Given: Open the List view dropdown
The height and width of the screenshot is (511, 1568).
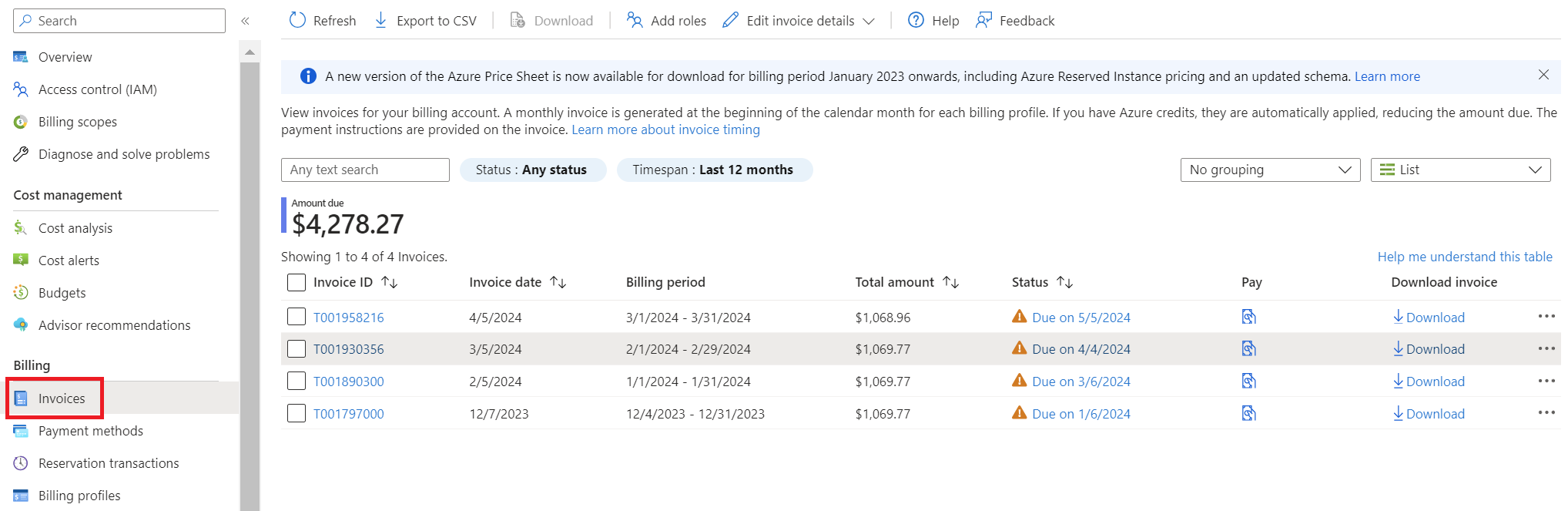Looking at the screenshot, I should pos(1460,170).
